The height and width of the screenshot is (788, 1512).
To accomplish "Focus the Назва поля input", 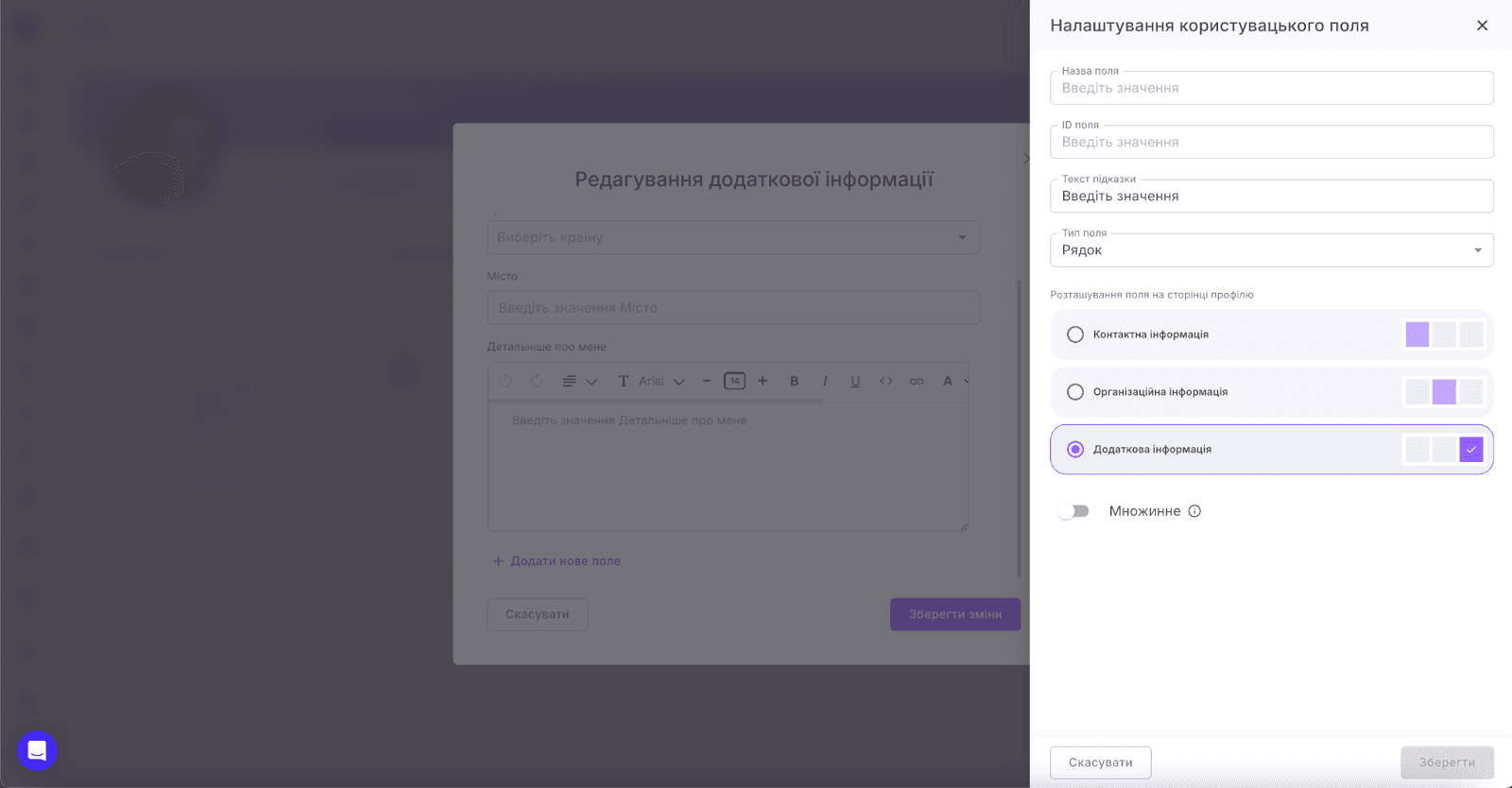I will click(1272, 88).
